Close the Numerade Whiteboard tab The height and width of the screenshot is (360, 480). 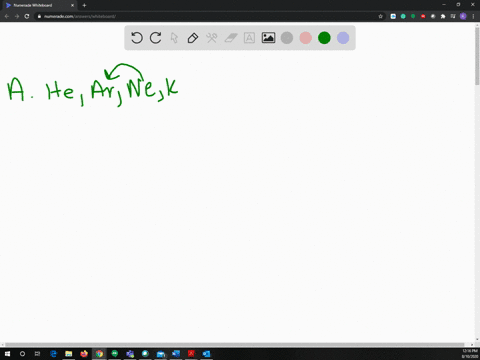click(x=72, y=5)
